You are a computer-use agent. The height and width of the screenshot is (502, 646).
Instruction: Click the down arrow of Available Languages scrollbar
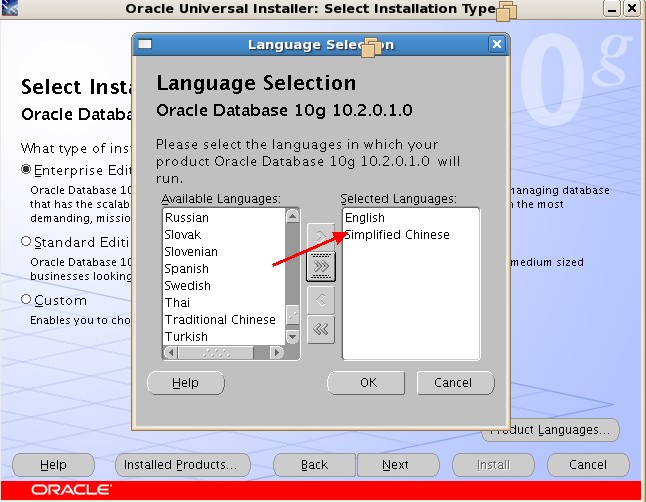click(x=292, y=336)
